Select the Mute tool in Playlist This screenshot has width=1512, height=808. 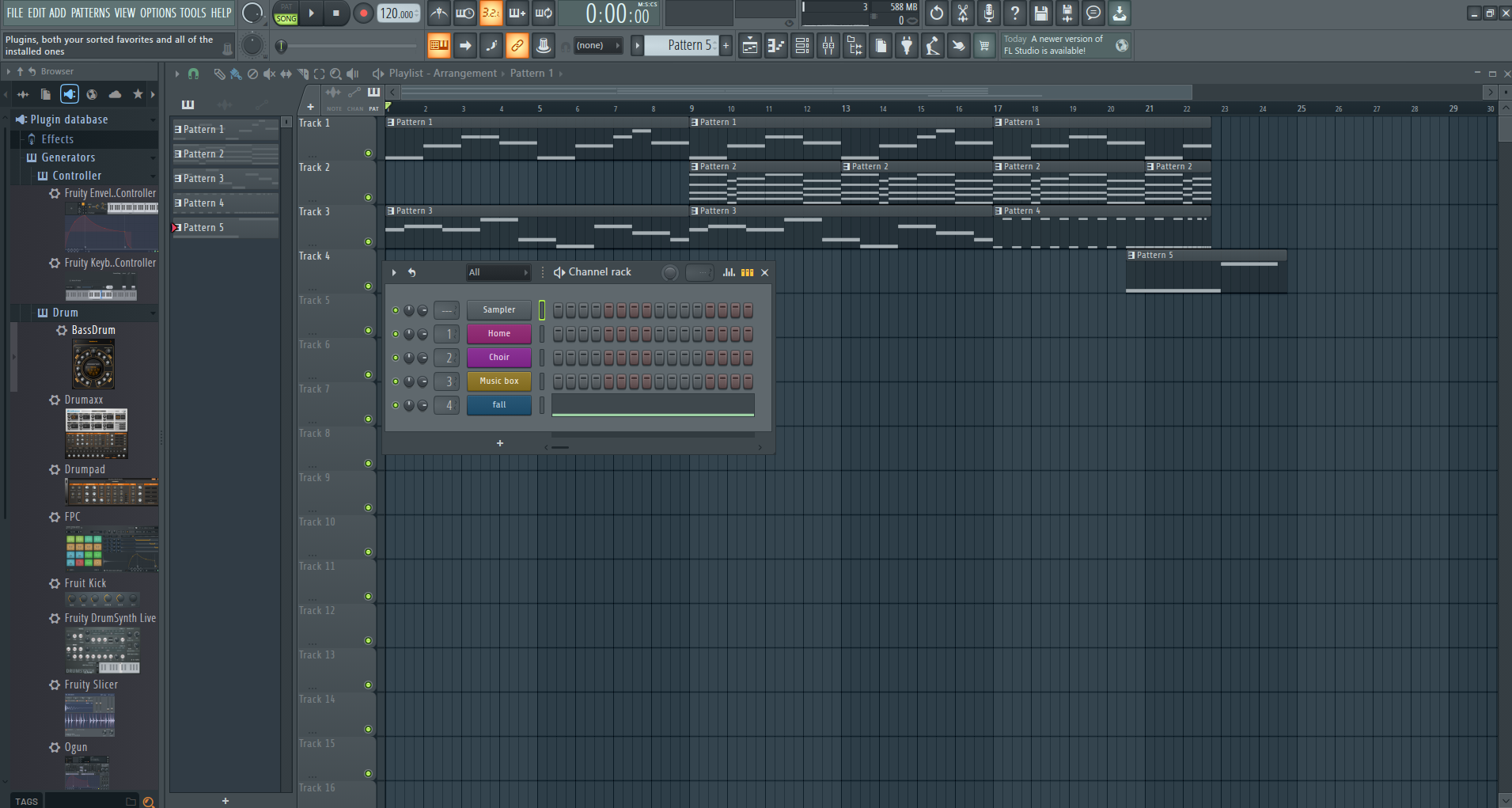click(269, 74)
